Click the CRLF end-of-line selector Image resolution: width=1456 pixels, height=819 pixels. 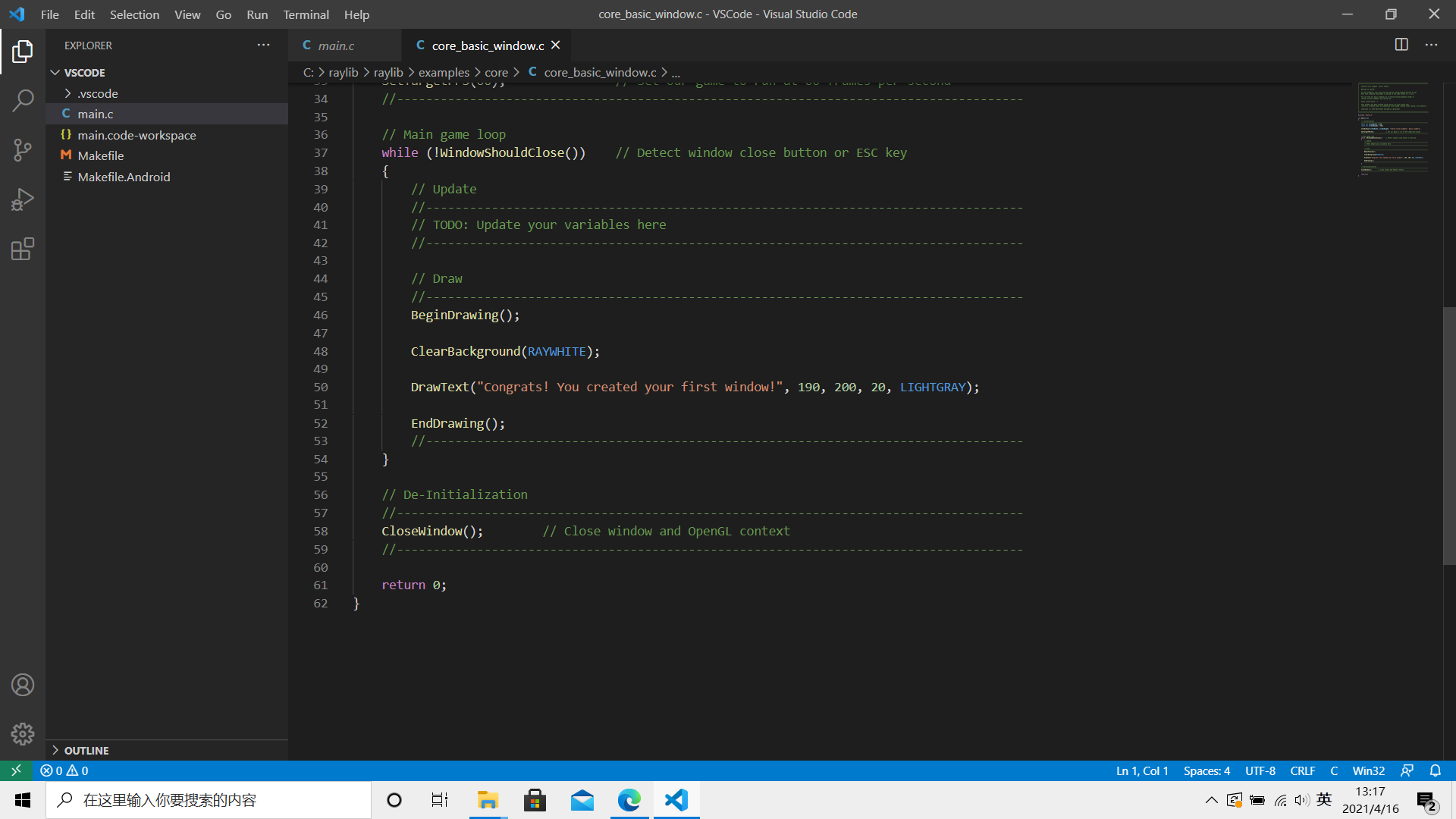(x=1302, y=770)
